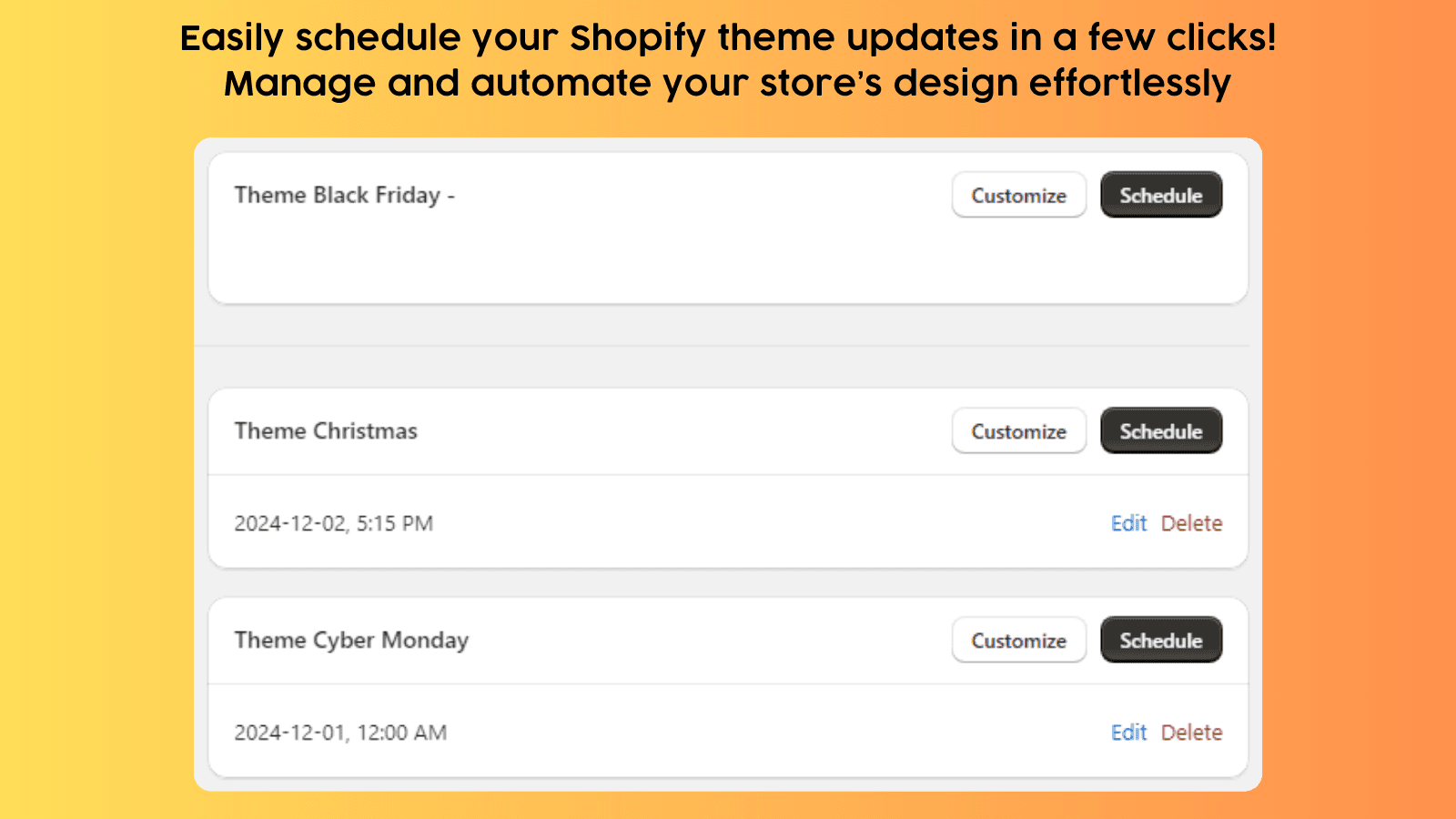
Task: Click the 2024-12-01, 12:00 AM schedule entry
Action: click(339, 732)
